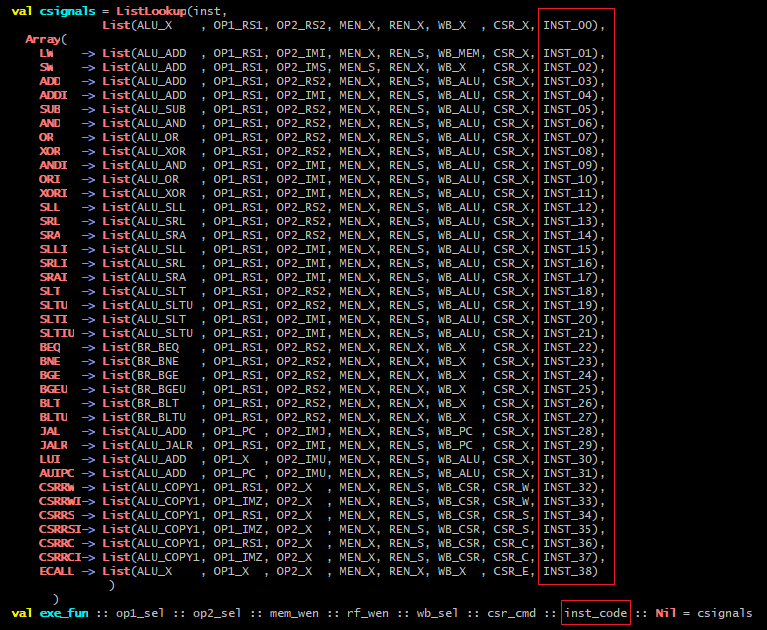Click inst_code in the last line
Image resolution: width=767 pixels, height=630 pixels.
[595, 613]
